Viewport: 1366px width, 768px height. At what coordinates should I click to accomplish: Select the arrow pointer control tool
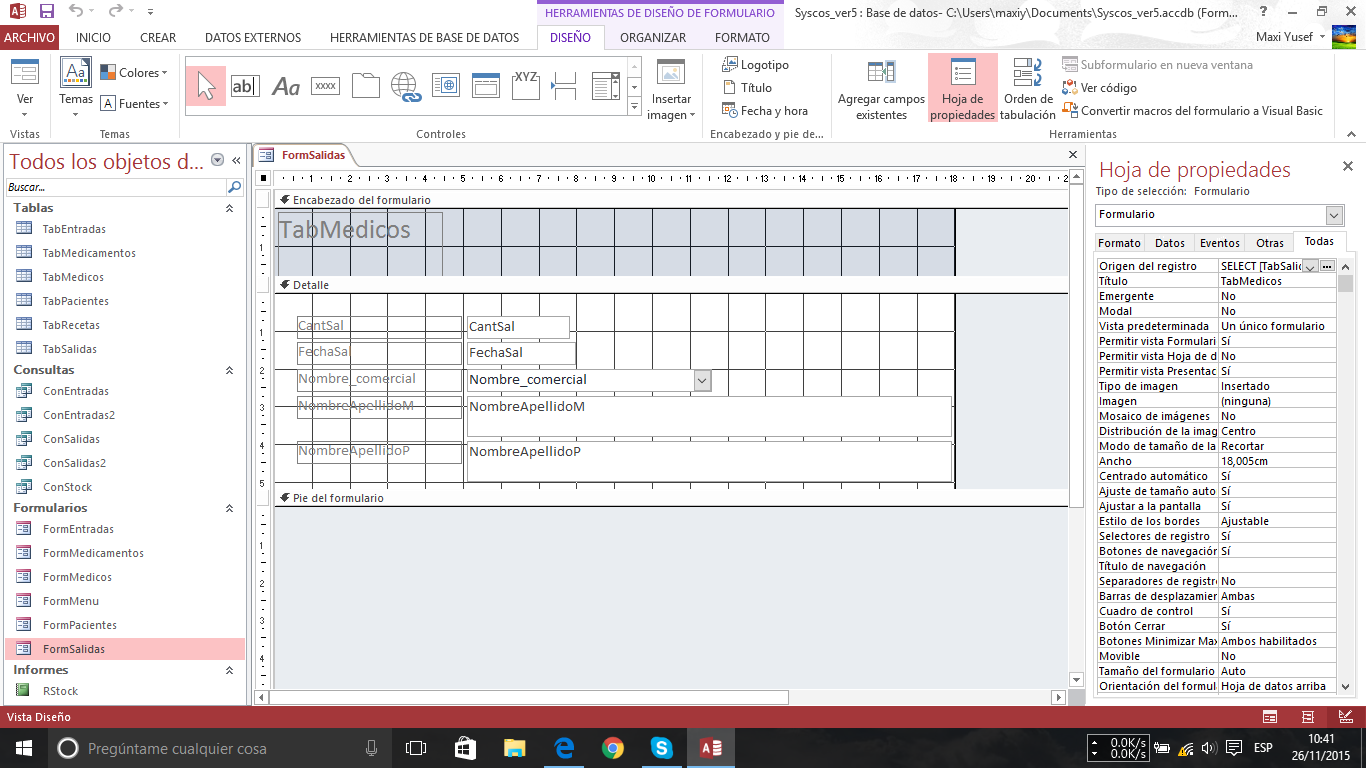coord(206,86)
